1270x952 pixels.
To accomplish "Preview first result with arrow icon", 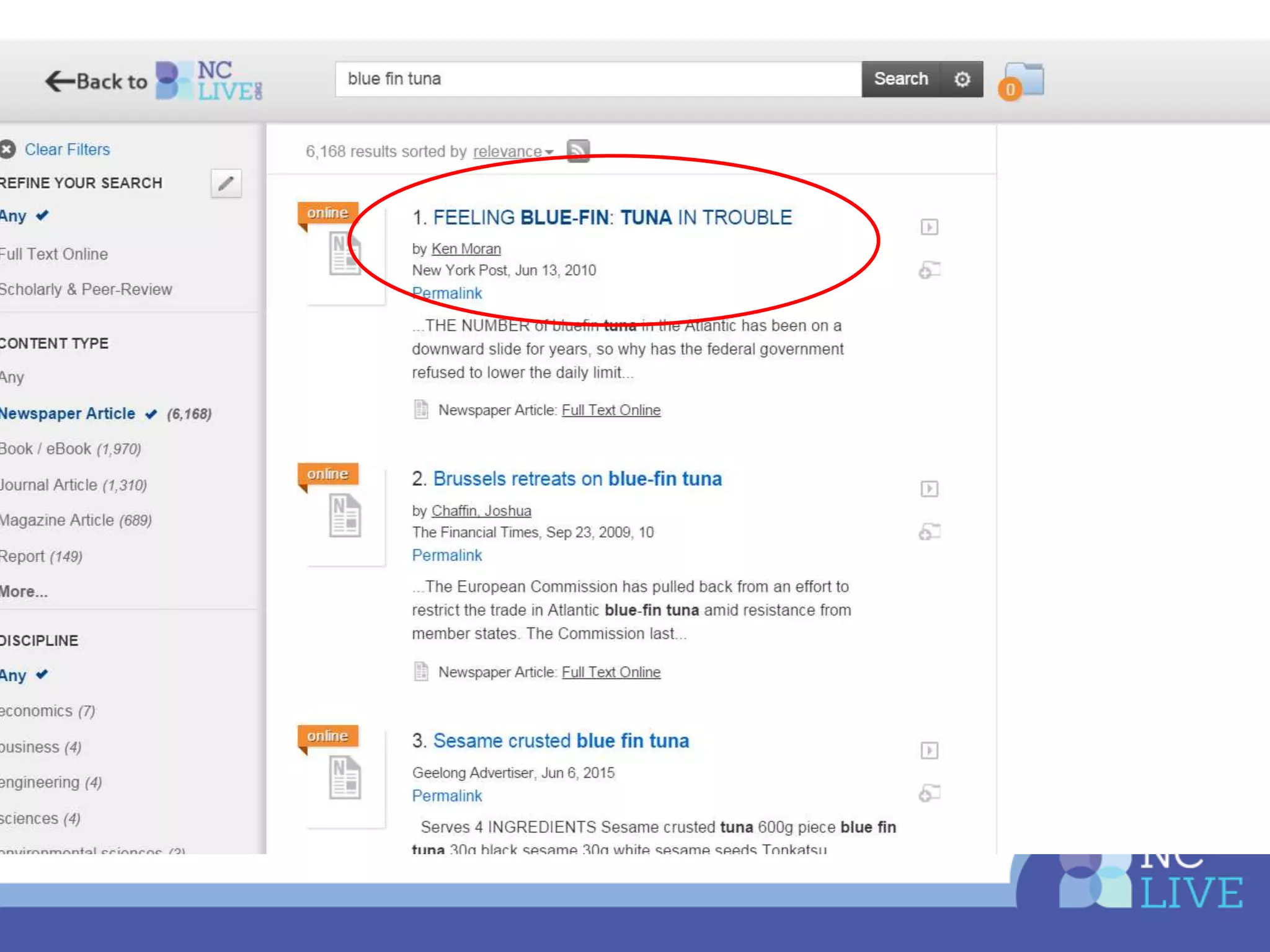I will click(x=929, y=227).
